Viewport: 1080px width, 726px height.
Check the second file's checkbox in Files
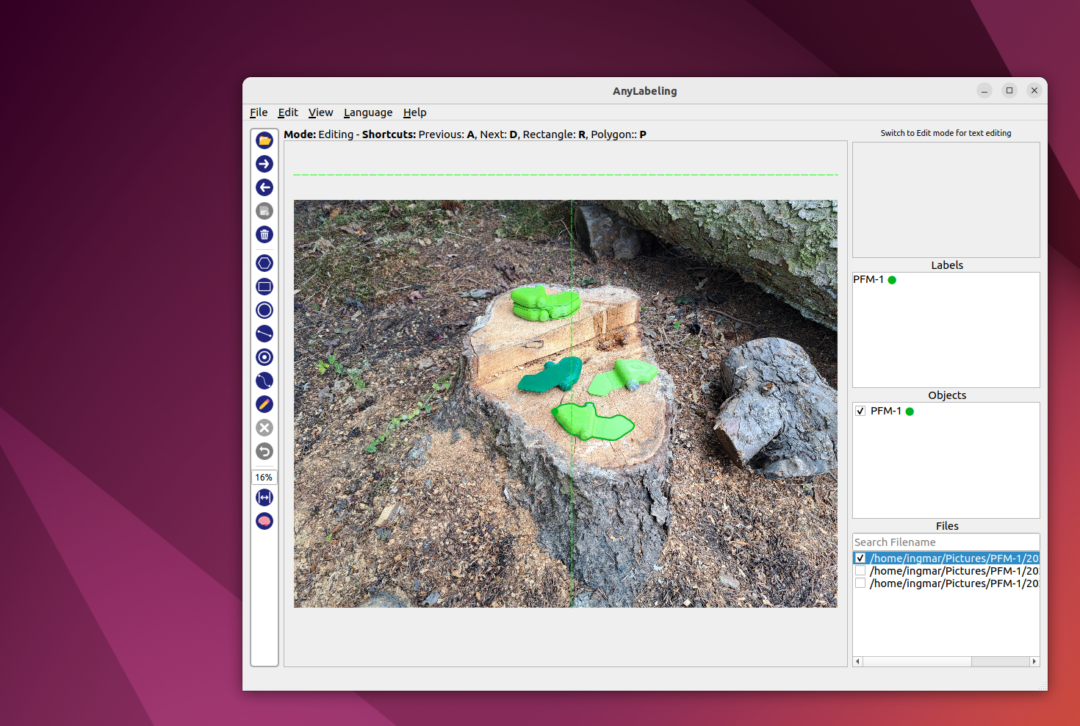coord(860,571)
